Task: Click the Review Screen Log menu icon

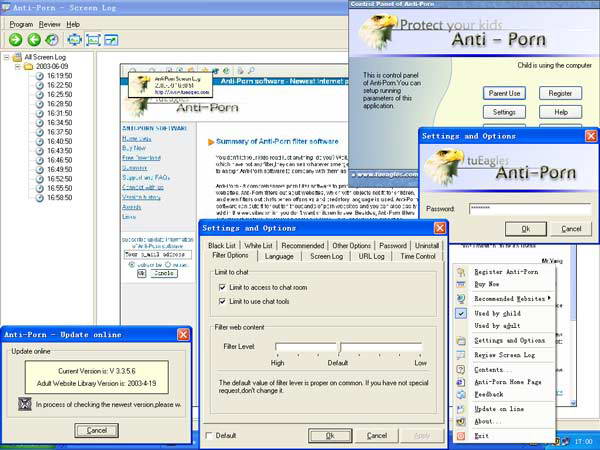Action: (461, 355)
